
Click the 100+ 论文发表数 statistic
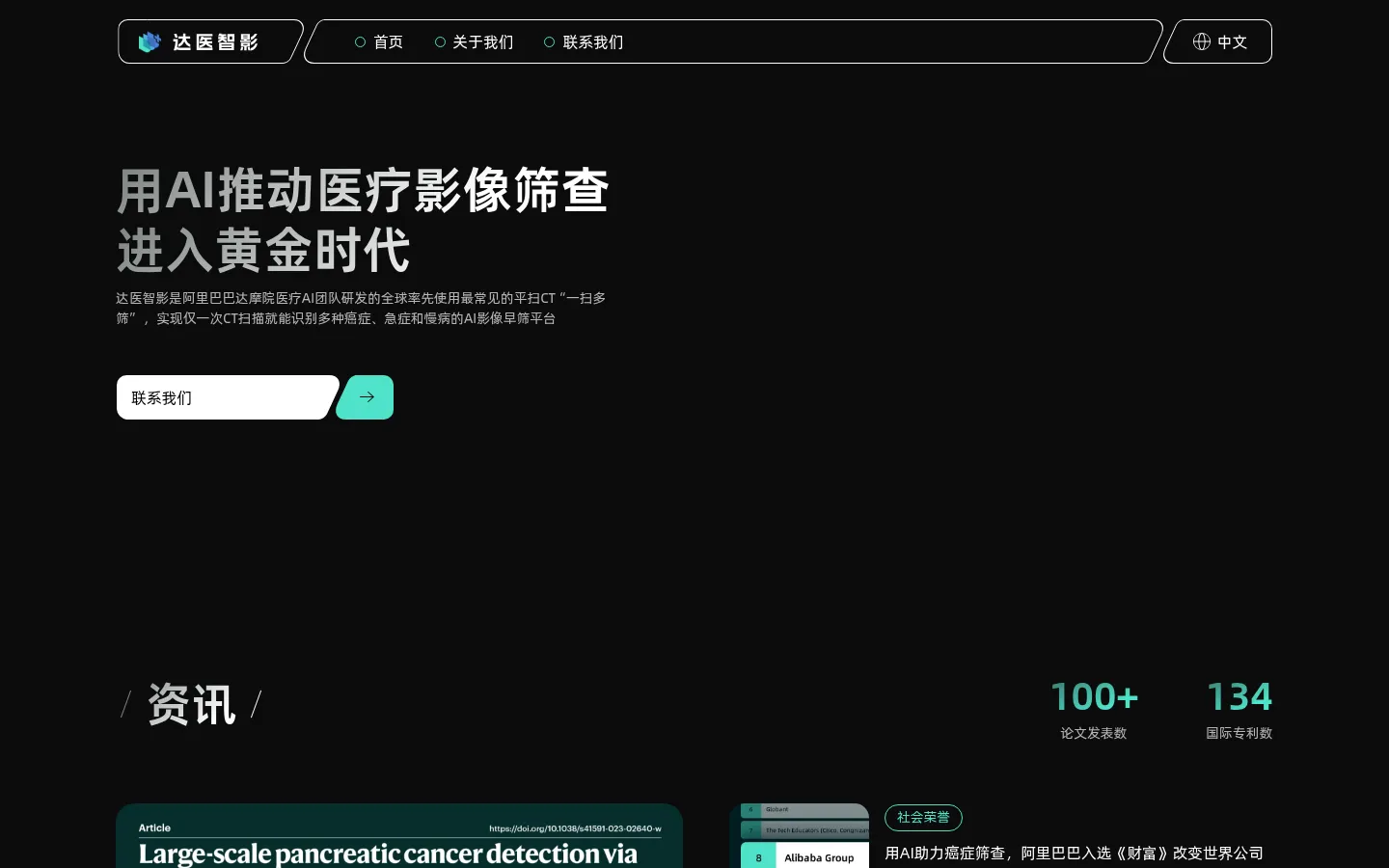pyautogui.click(x=1094, y=710)
